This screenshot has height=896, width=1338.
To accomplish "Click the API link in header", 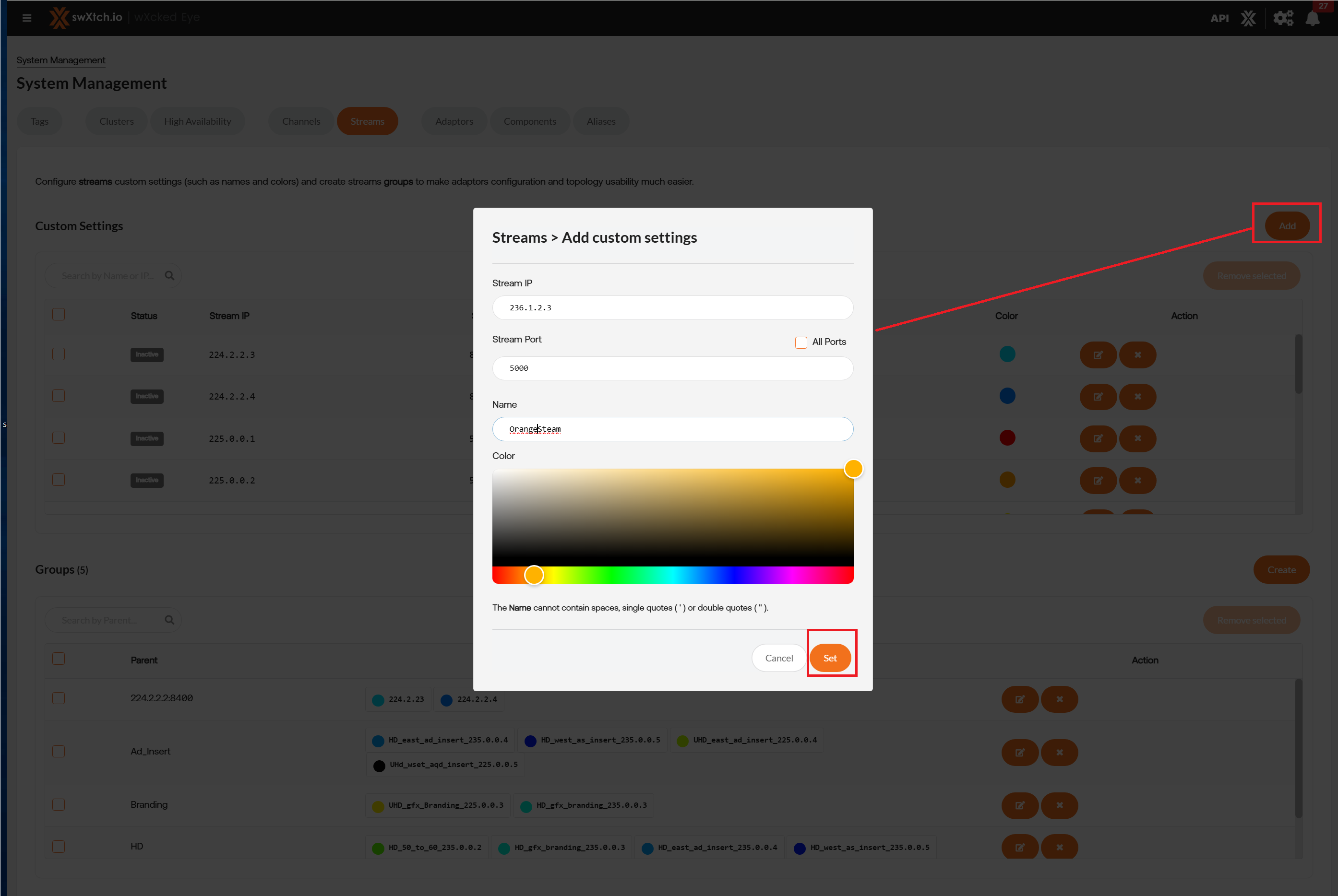I will pyautogui.click(x=1219, y=18).
